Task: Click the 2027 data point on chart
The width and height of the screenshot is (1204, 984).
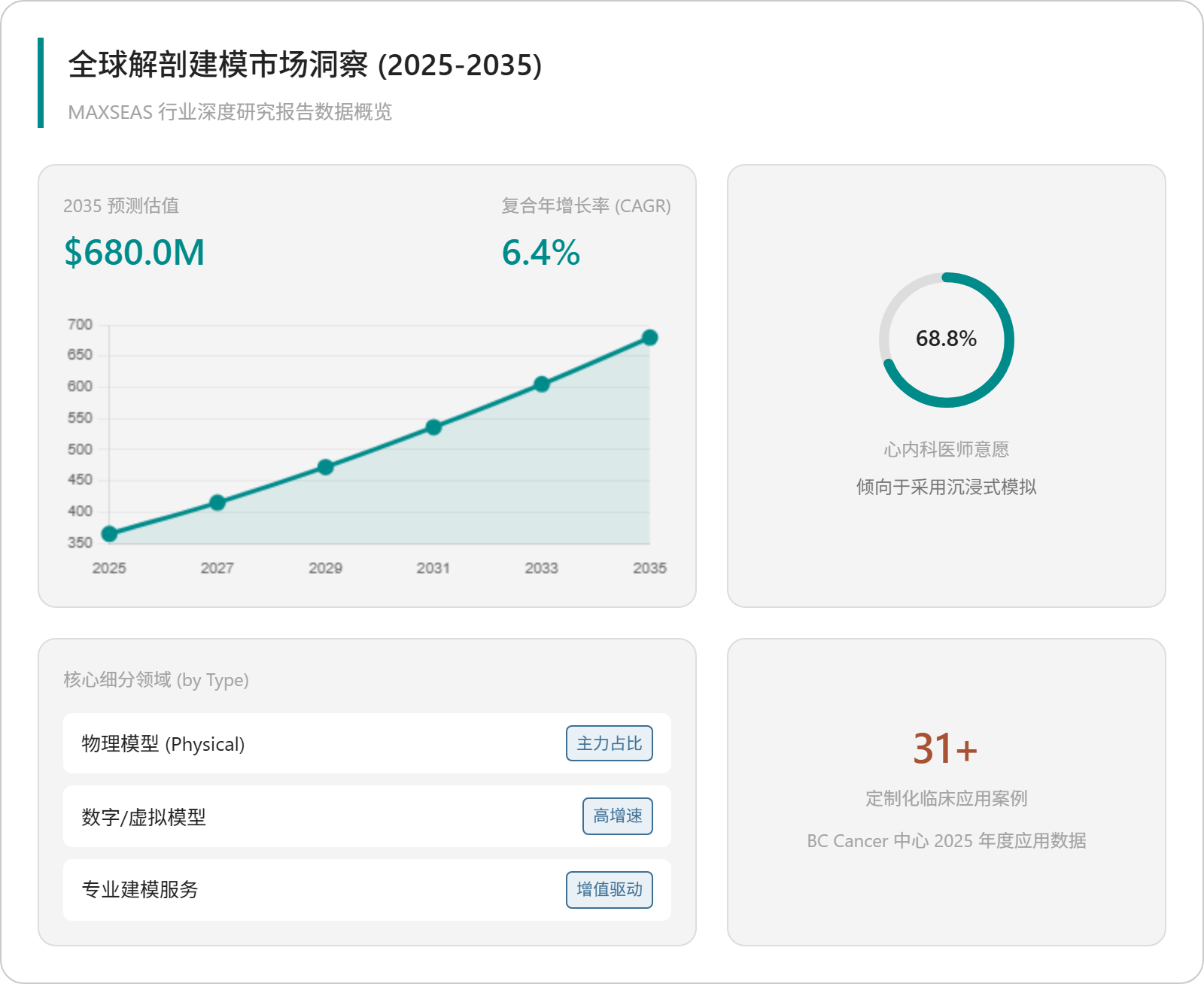Action: (217, 503)
